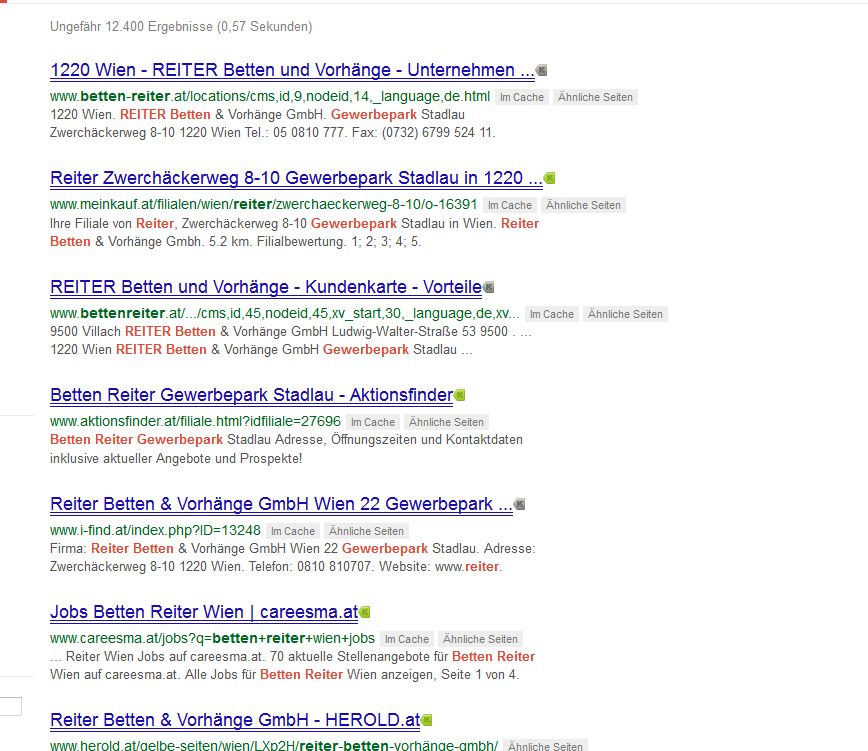Click the green icon after 'Reiter Zwerchäckerweg 8-10' title
This screenshot has height=751, width=868.
pos(549,178)
